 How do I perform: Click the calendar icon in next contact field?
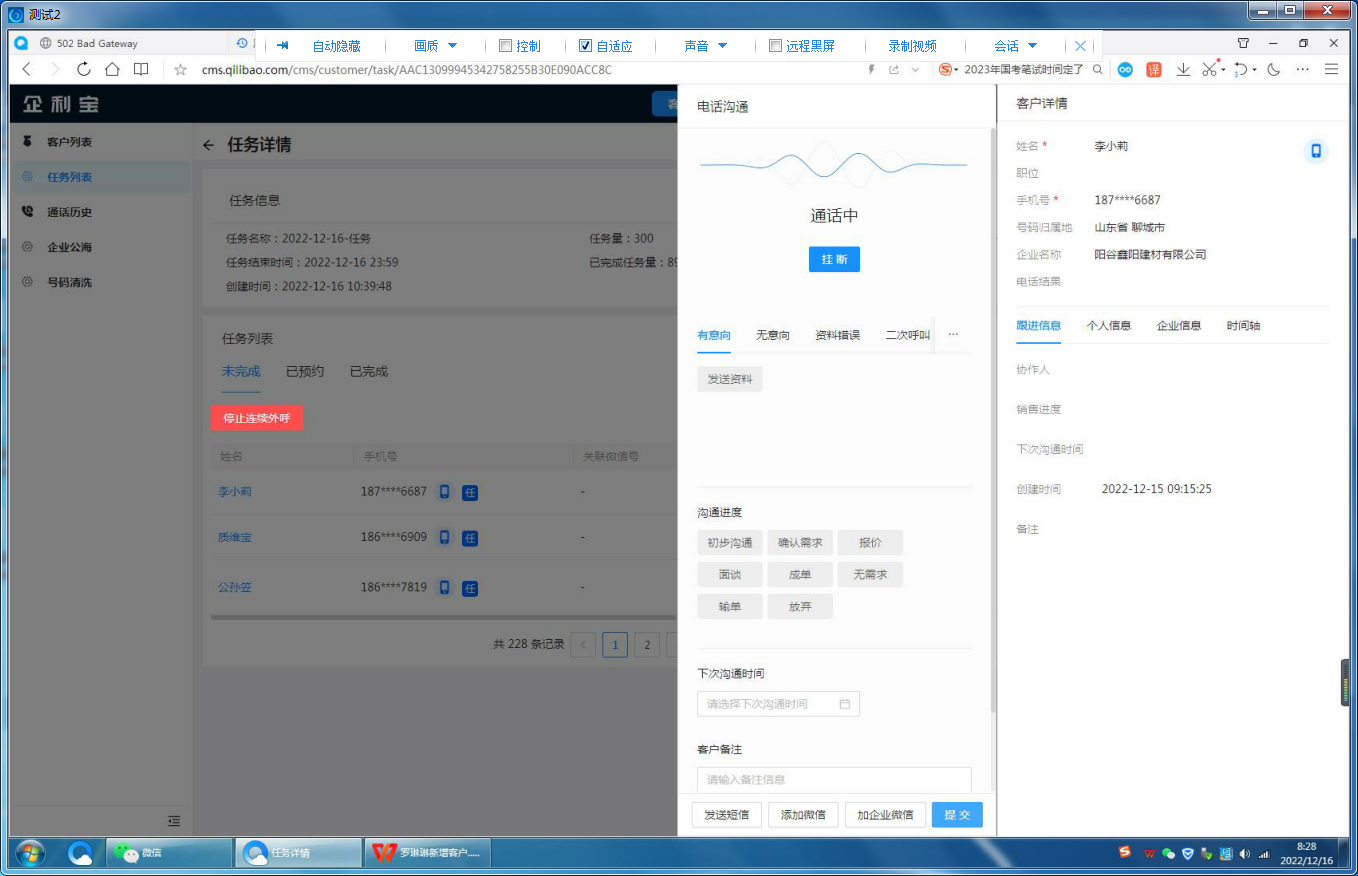click(x=844, y=704)
